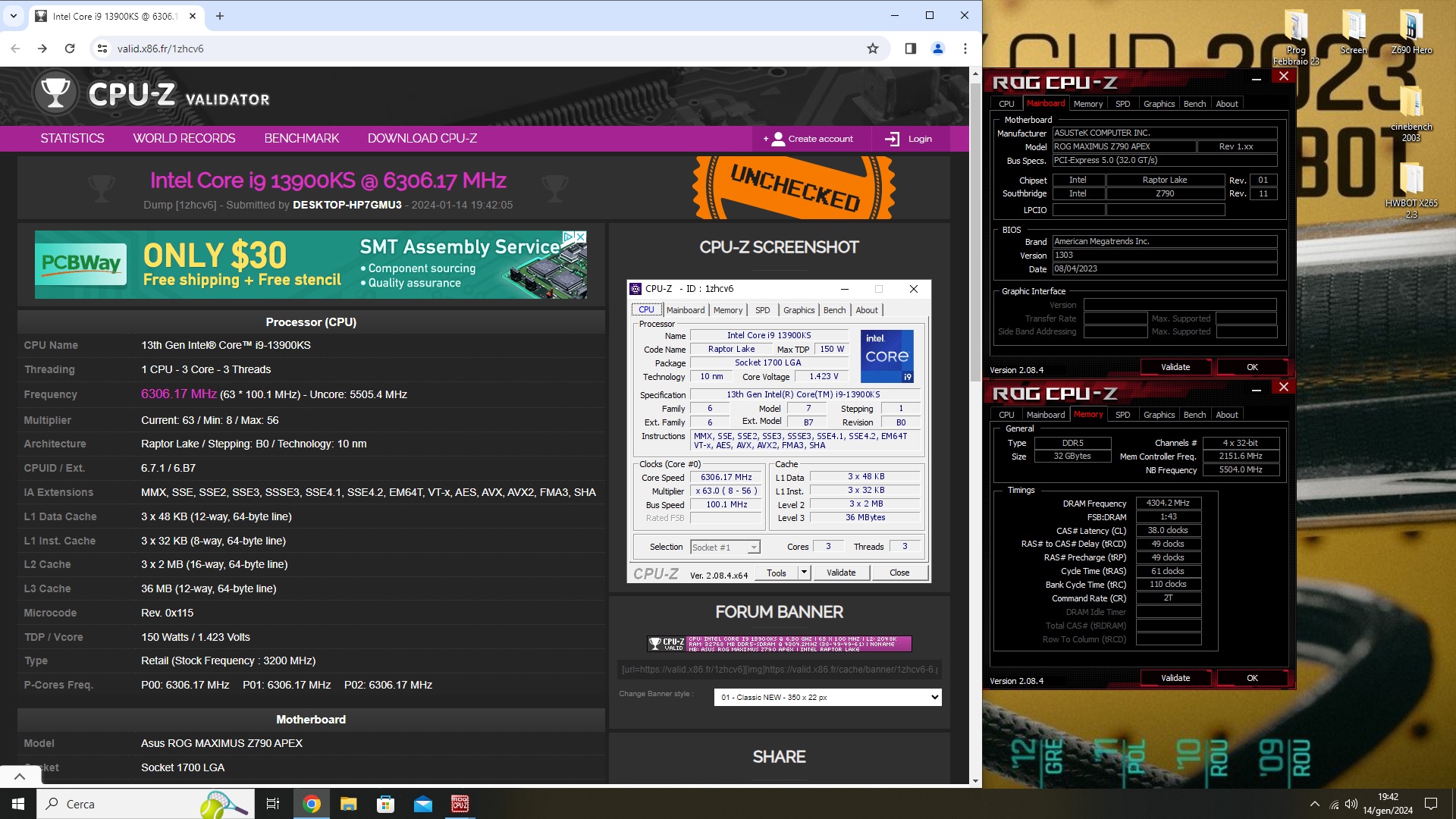Click the CPU-Z Validator trophy logo

pyautogui.click(x=55, y=94)
